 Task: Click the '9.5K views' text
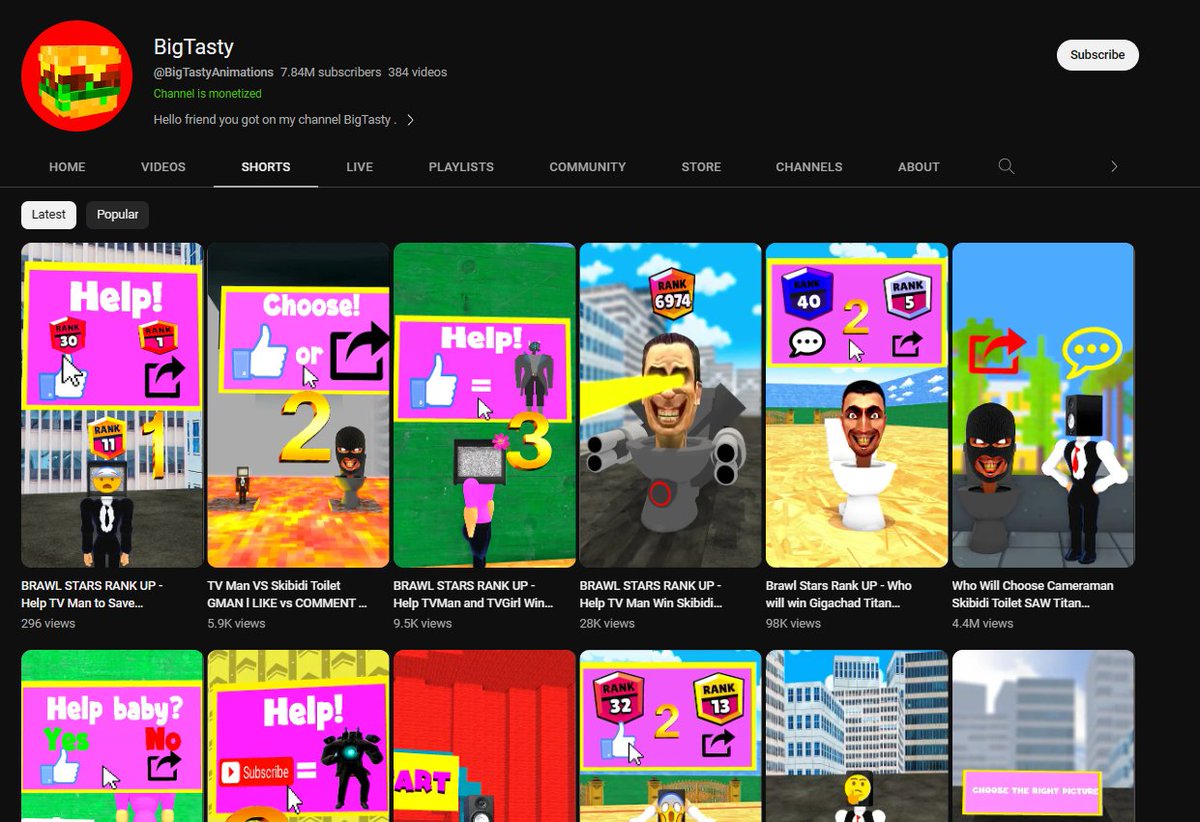point(422,623)
